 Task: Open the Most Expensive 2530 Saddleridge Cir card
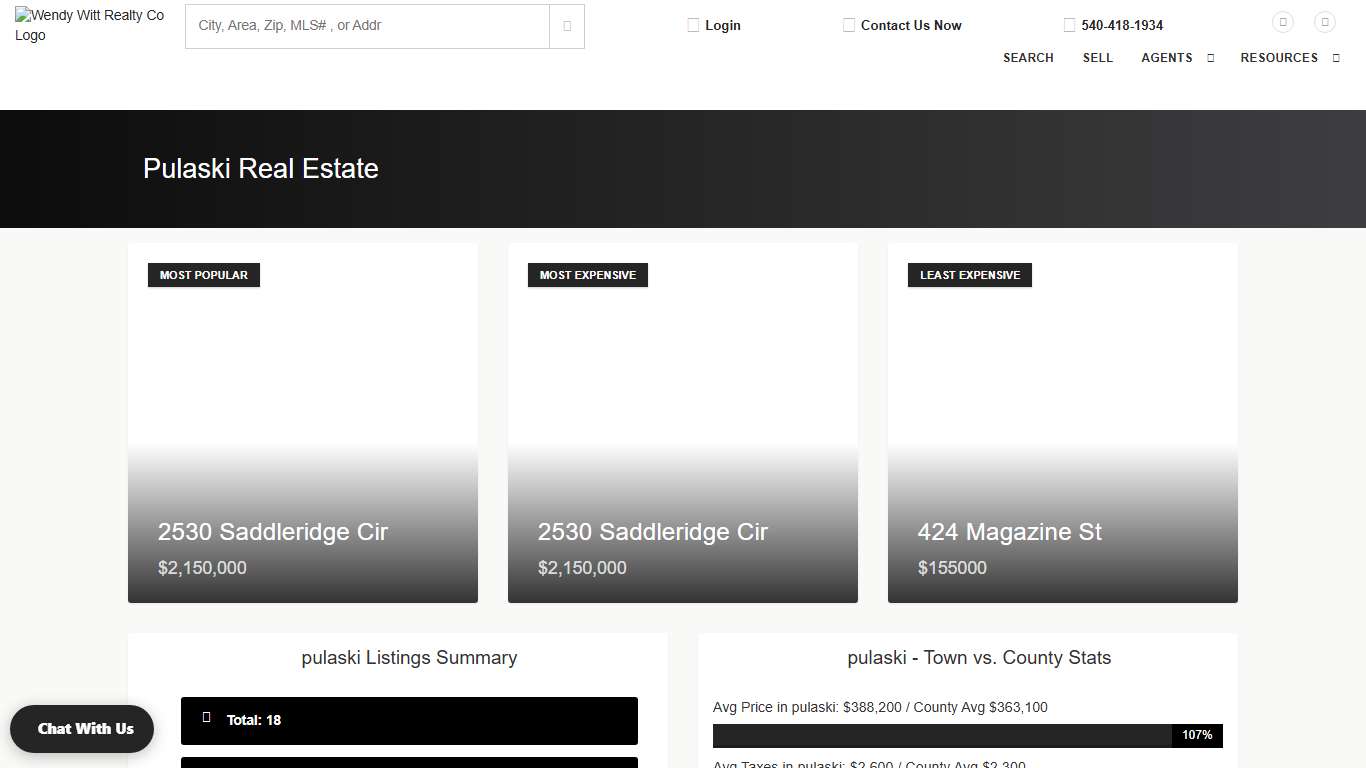click(682, 423)
